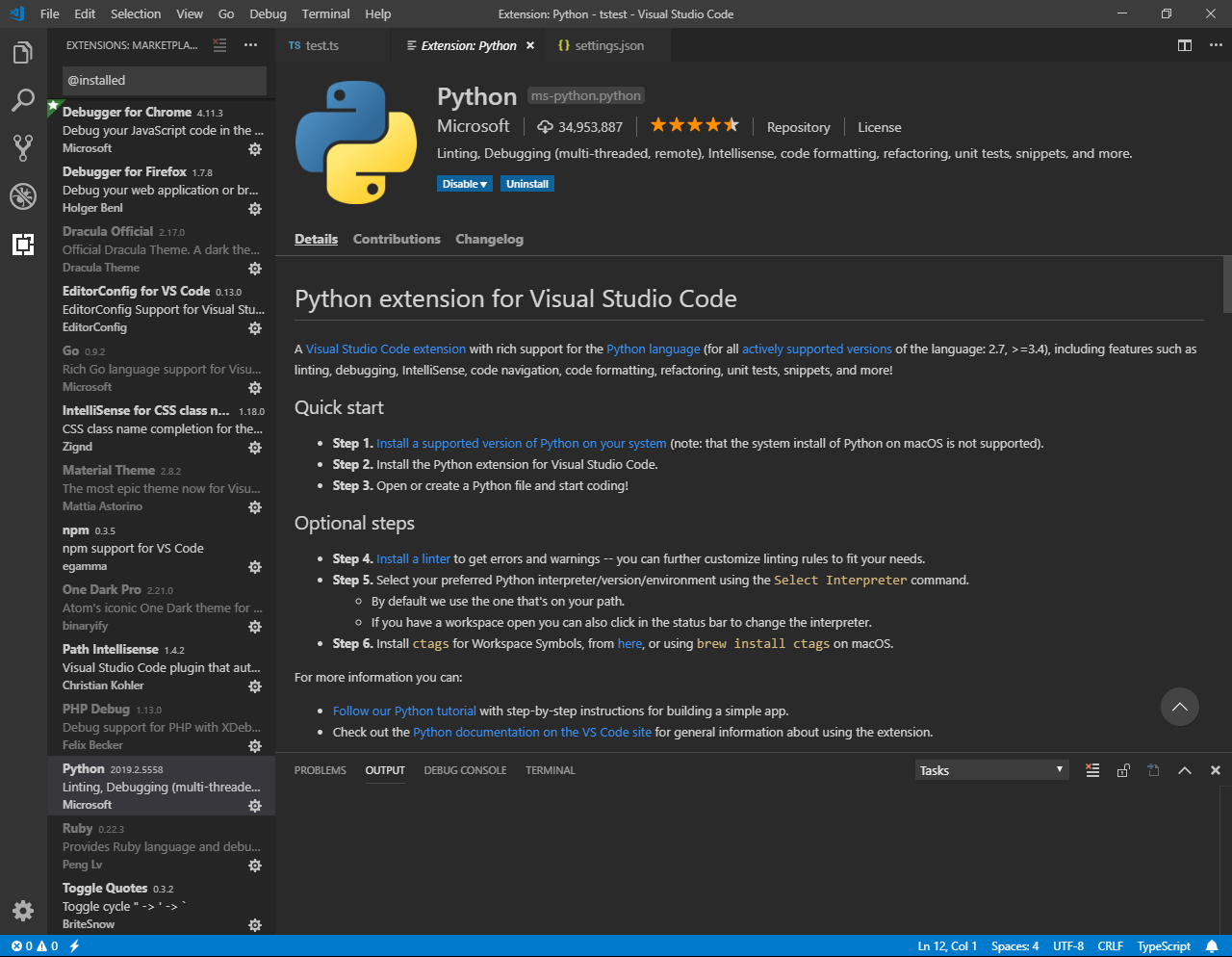This screenshot has width=1232, height=957.
Task: Open output log file icon
Action: point(1153,770)
